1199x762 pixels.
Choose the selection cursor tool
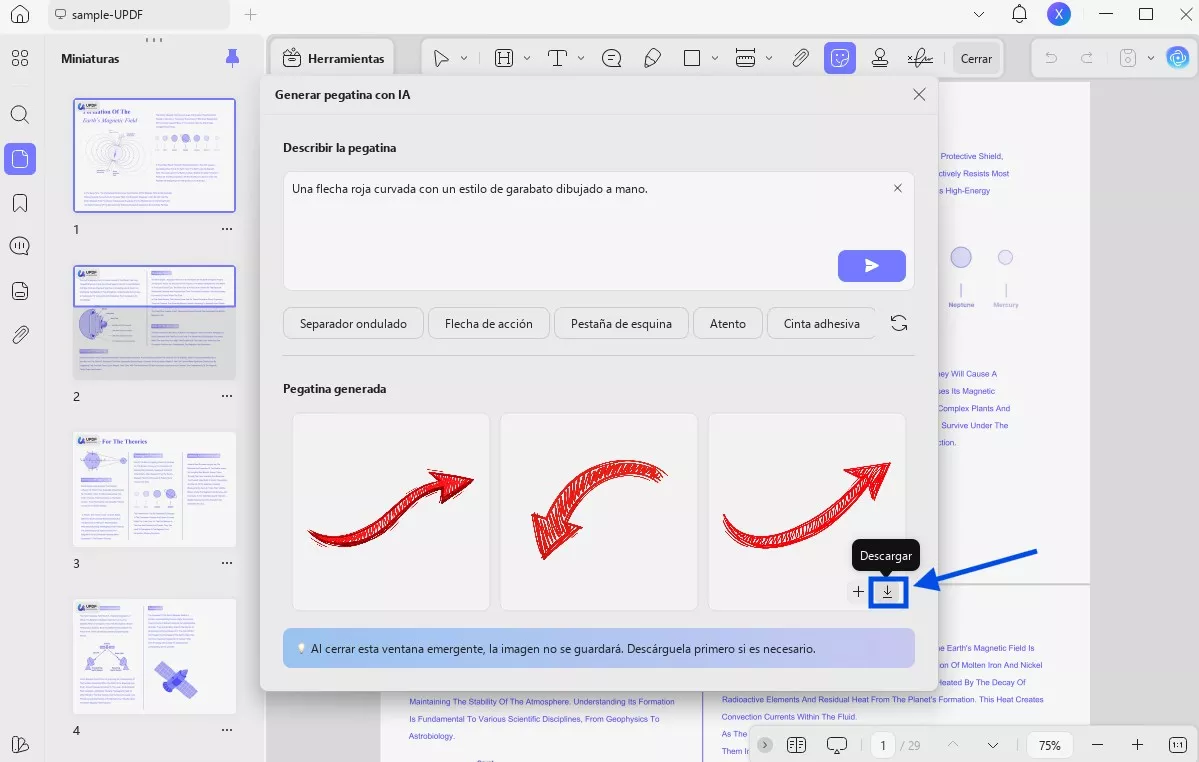pos(441,58)
